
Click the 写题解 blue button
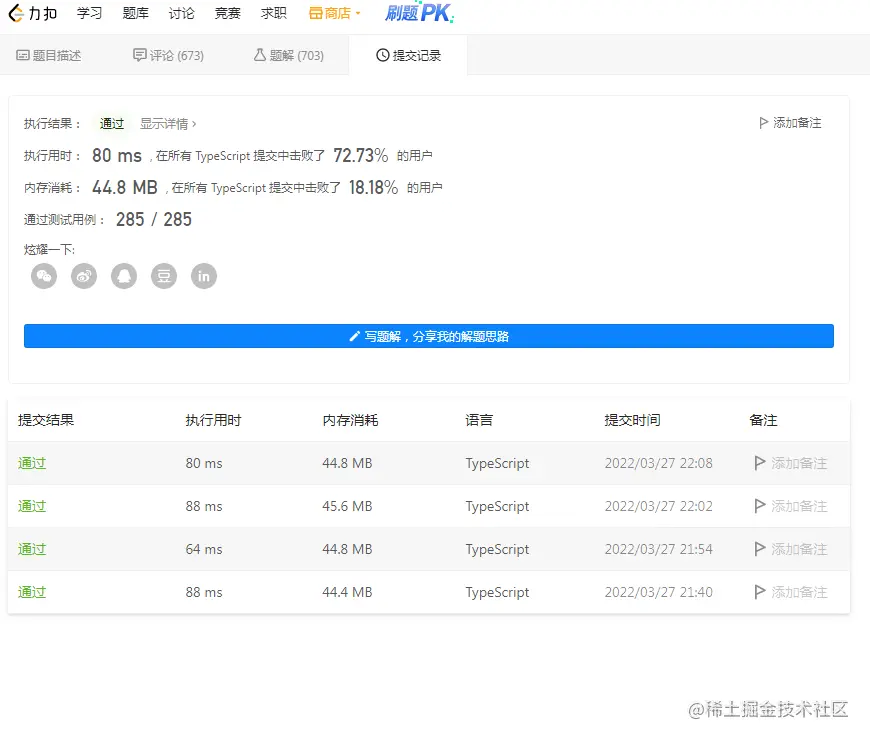click(x=428, y=336)
